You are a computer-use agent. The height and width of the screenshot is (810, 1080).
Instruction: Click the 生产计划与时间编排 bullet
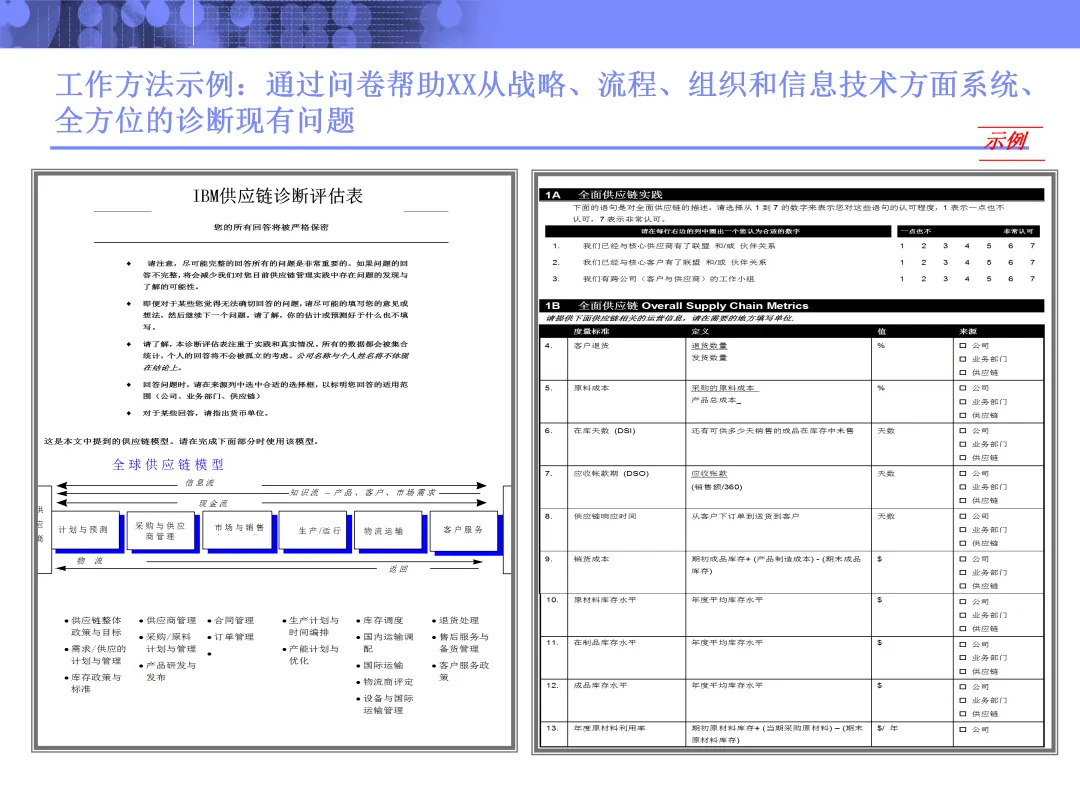point(313,627)
